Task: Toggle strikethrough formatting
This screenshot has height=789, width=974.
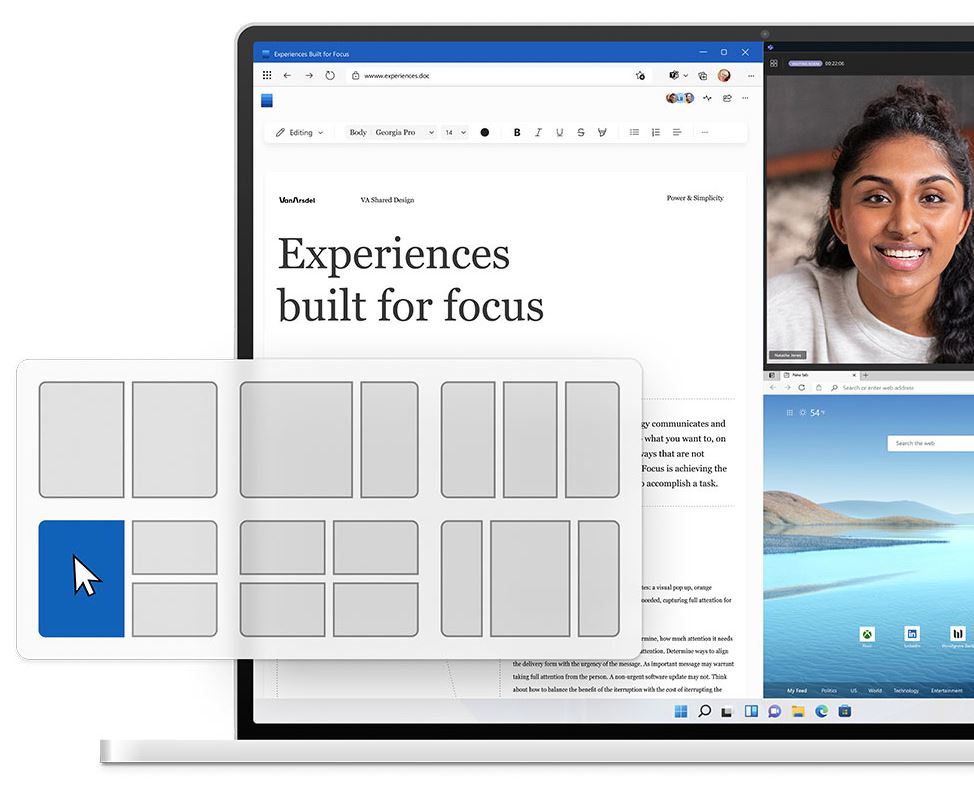Action: 581,132
